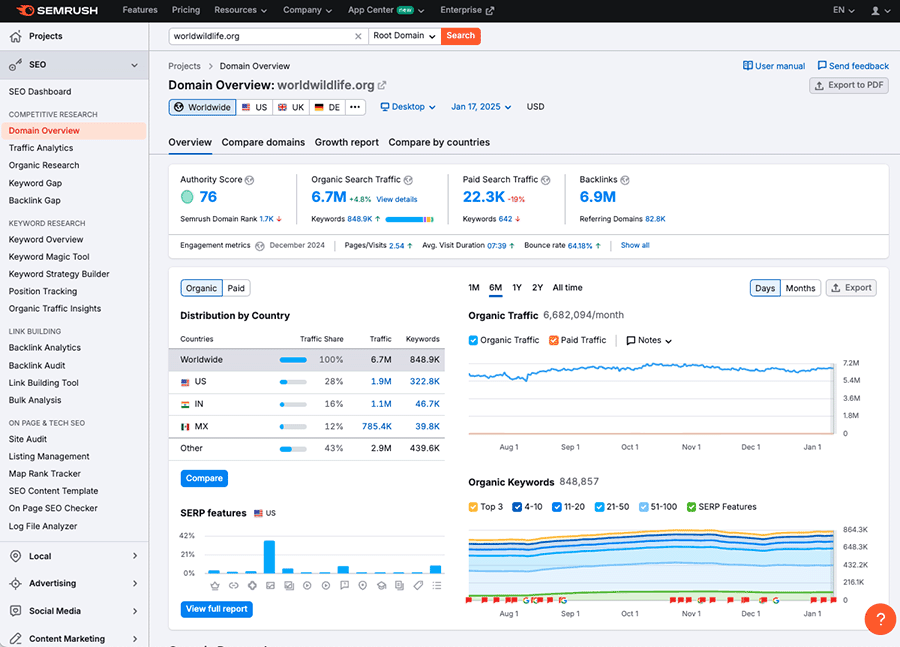Click the User manual book icon
Viewport: 900px width, 647px height.
747,65
